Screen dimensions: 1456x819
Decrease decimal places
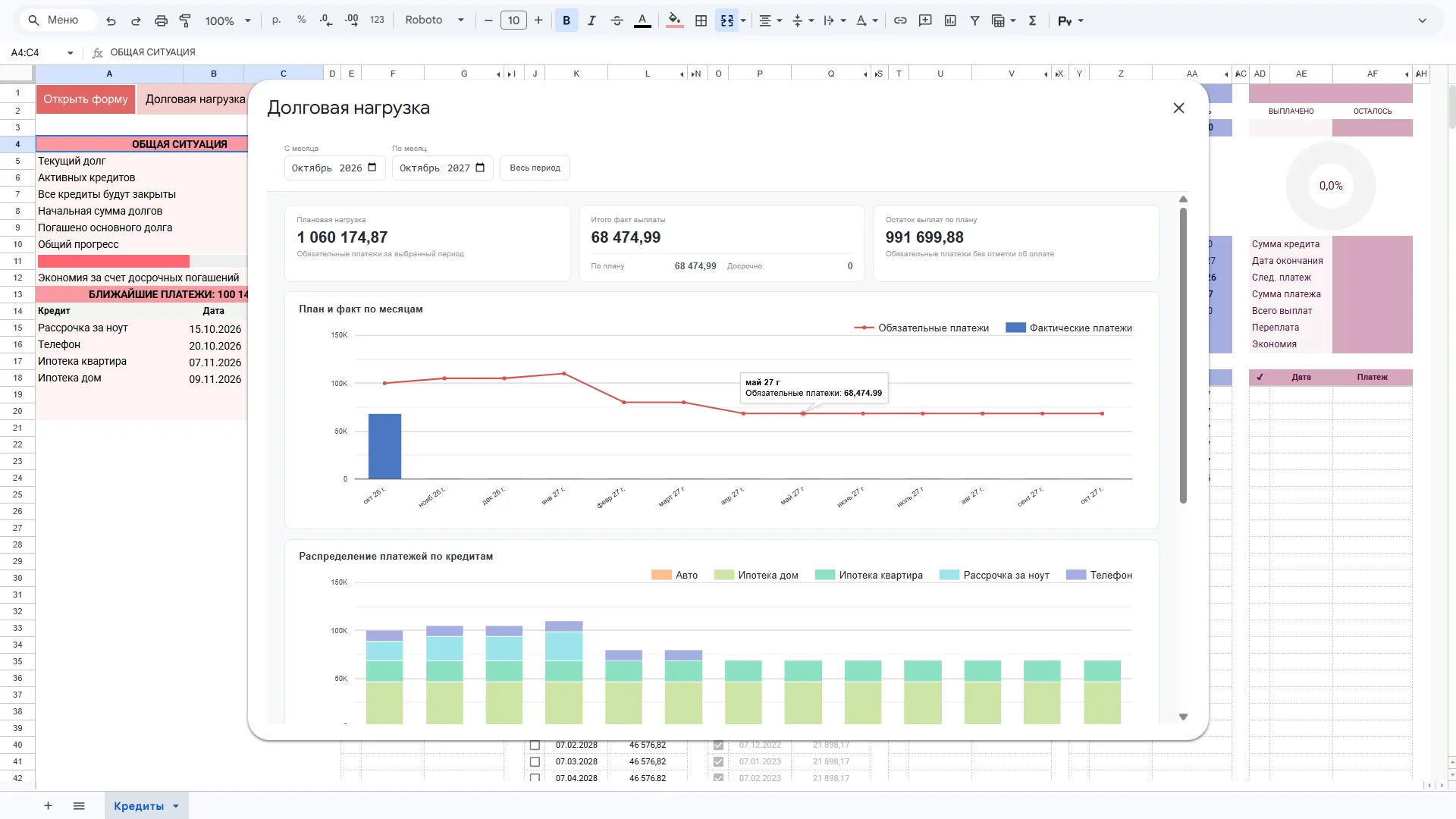pyautogui.click(x=326, y=20)
